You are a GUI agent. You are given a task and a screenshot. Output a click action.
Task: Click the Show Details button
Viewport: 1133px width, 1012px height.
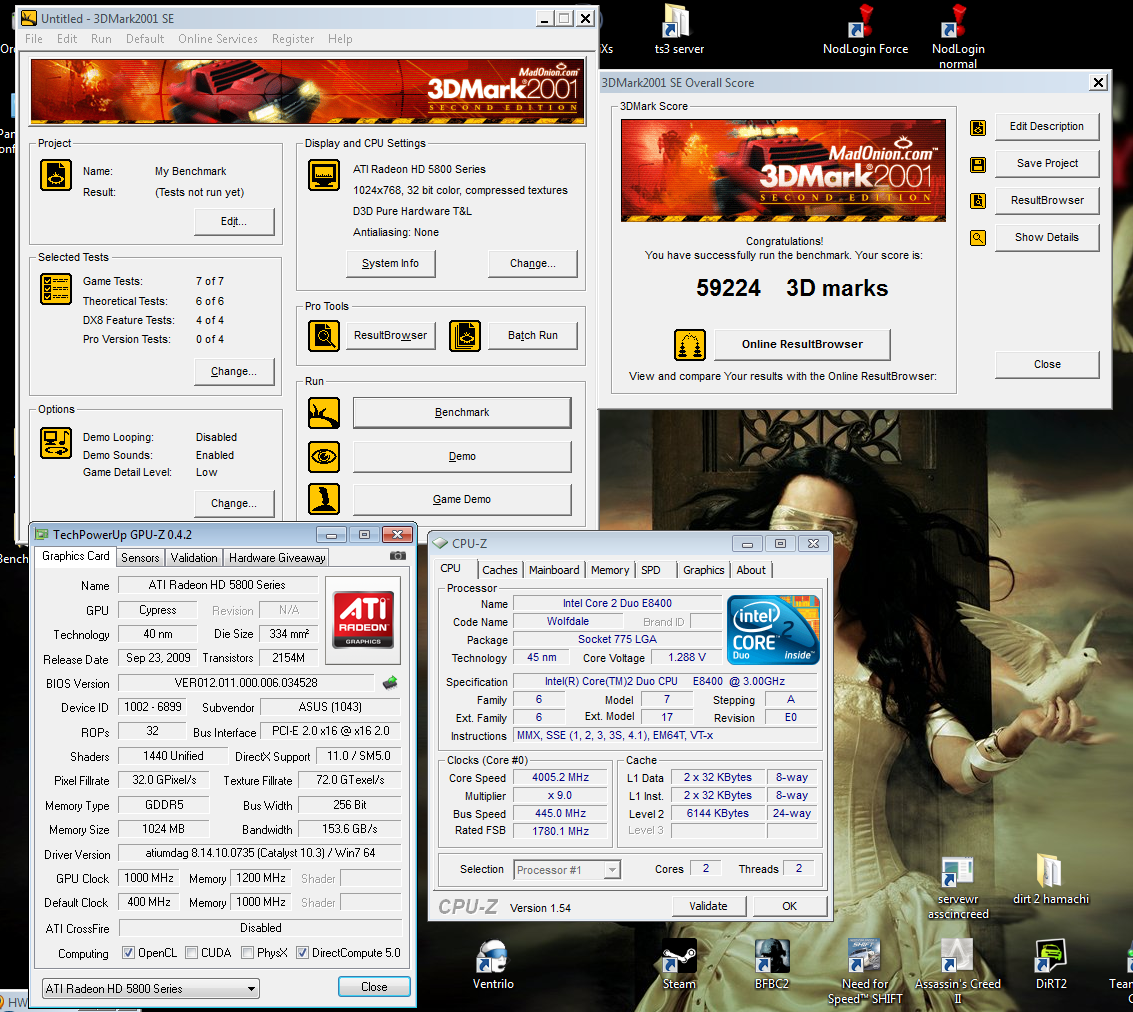[x=1046, y=238]
